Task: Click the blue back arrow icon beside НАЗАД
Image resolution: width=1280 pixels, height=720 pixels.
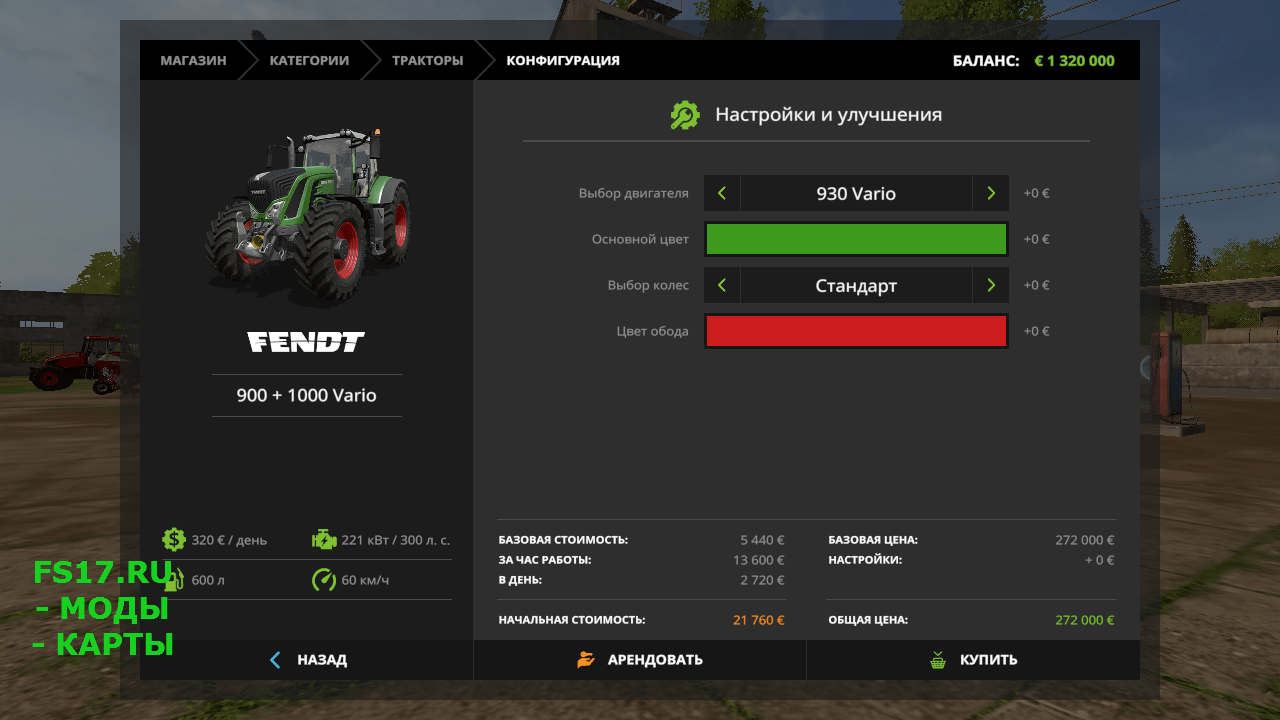Action: point(275,660)
